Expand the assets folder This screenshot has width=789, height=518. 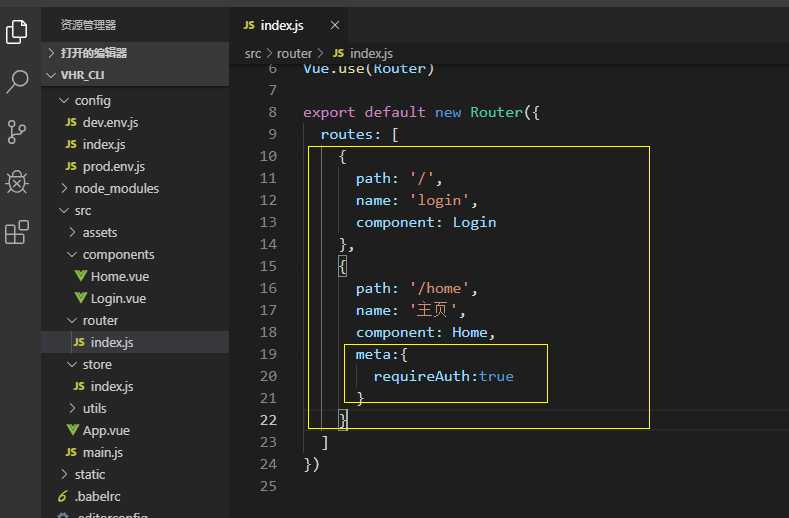pyautogui.click(x=135, y=233)
